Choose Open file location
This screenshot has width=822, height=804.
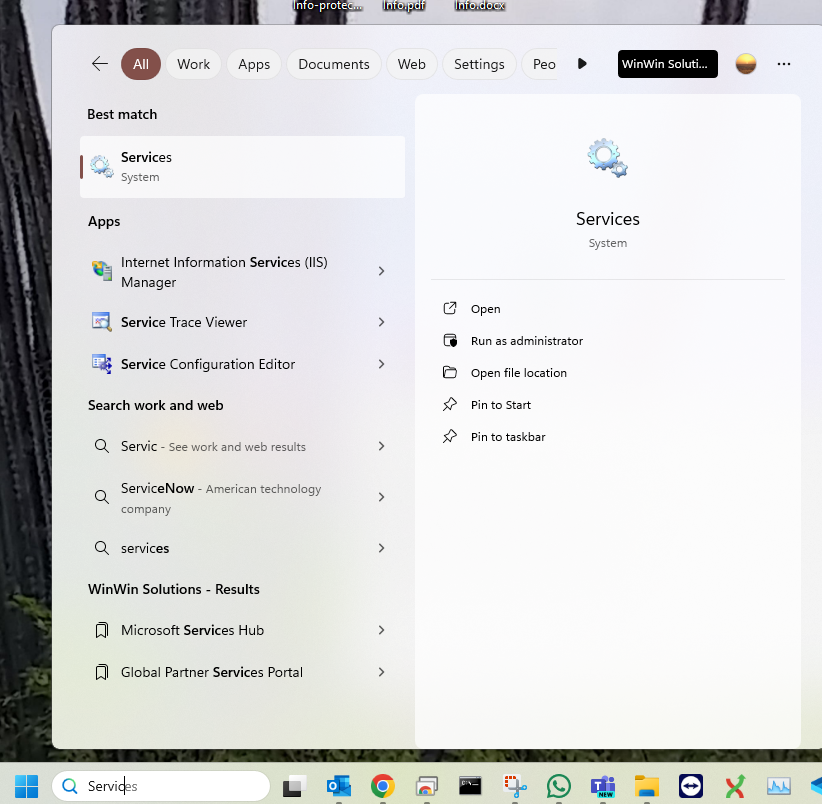point(518,373)
